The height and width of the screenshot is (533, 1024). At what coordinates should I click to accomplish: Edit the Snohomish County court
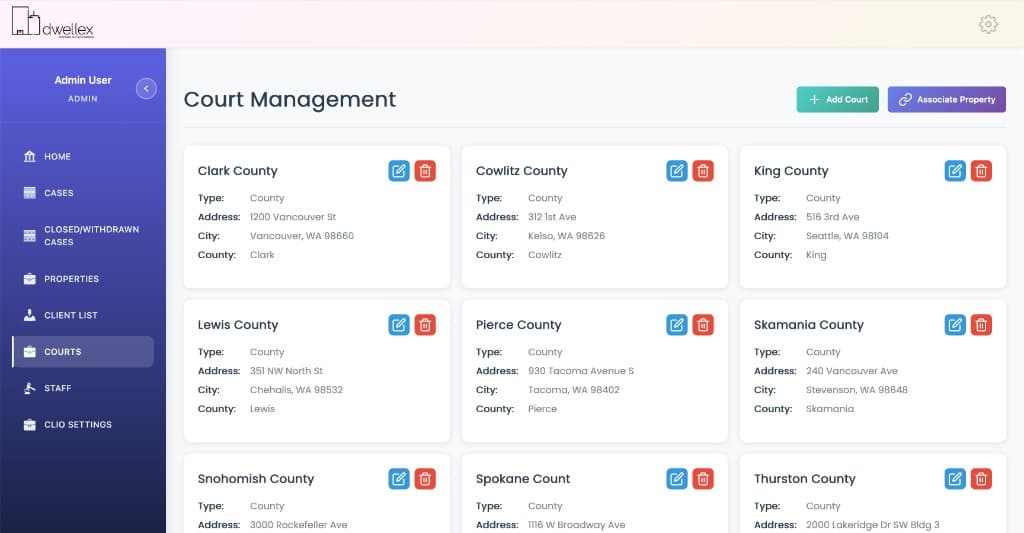click(x=399, y=479)
